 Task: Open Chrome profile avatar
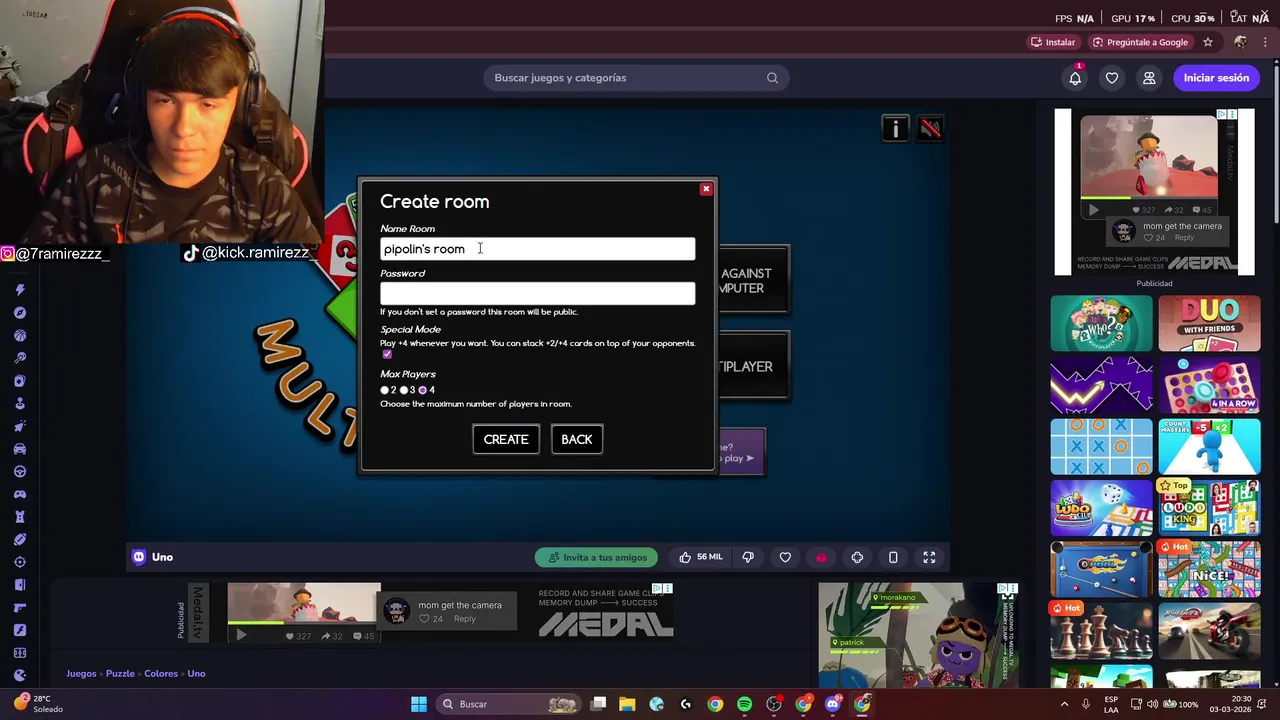[x=1241, y=42]
